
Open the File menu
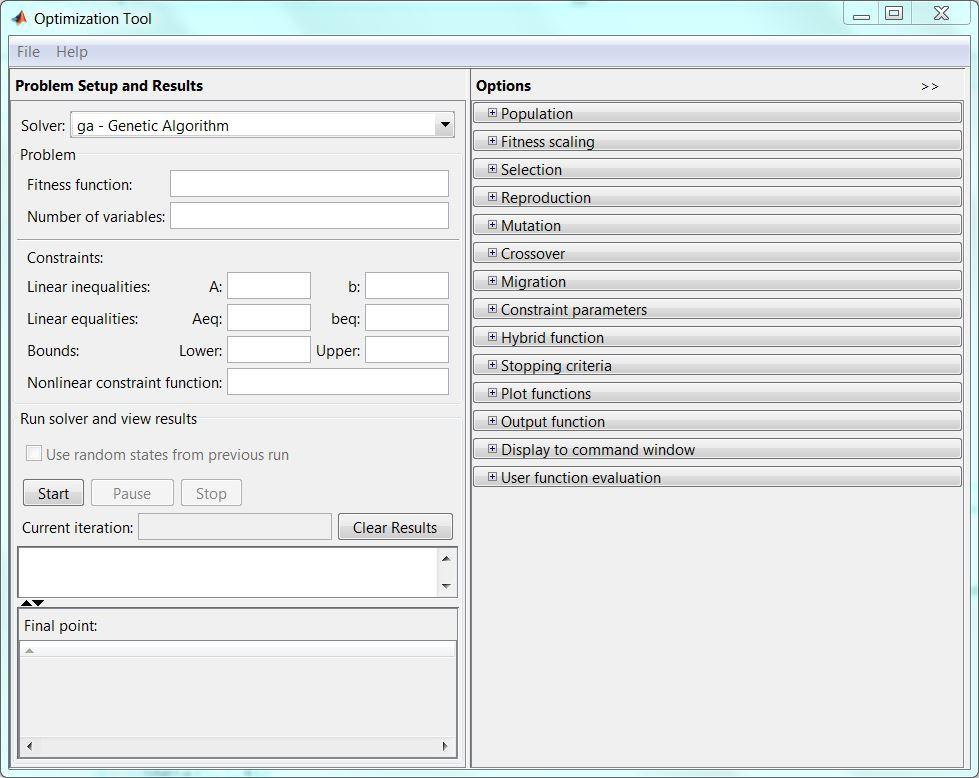pos(28,52)
